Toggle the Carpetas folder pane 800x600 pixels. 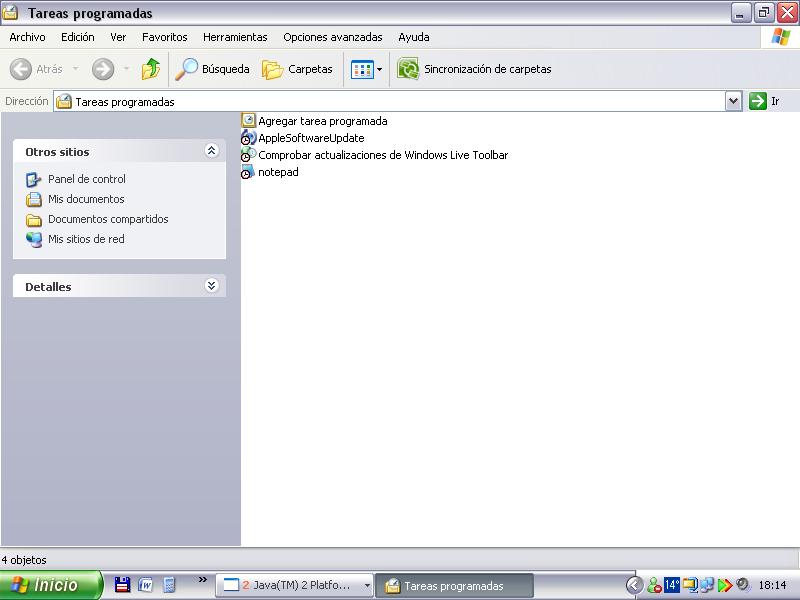(x=297, y=69)
